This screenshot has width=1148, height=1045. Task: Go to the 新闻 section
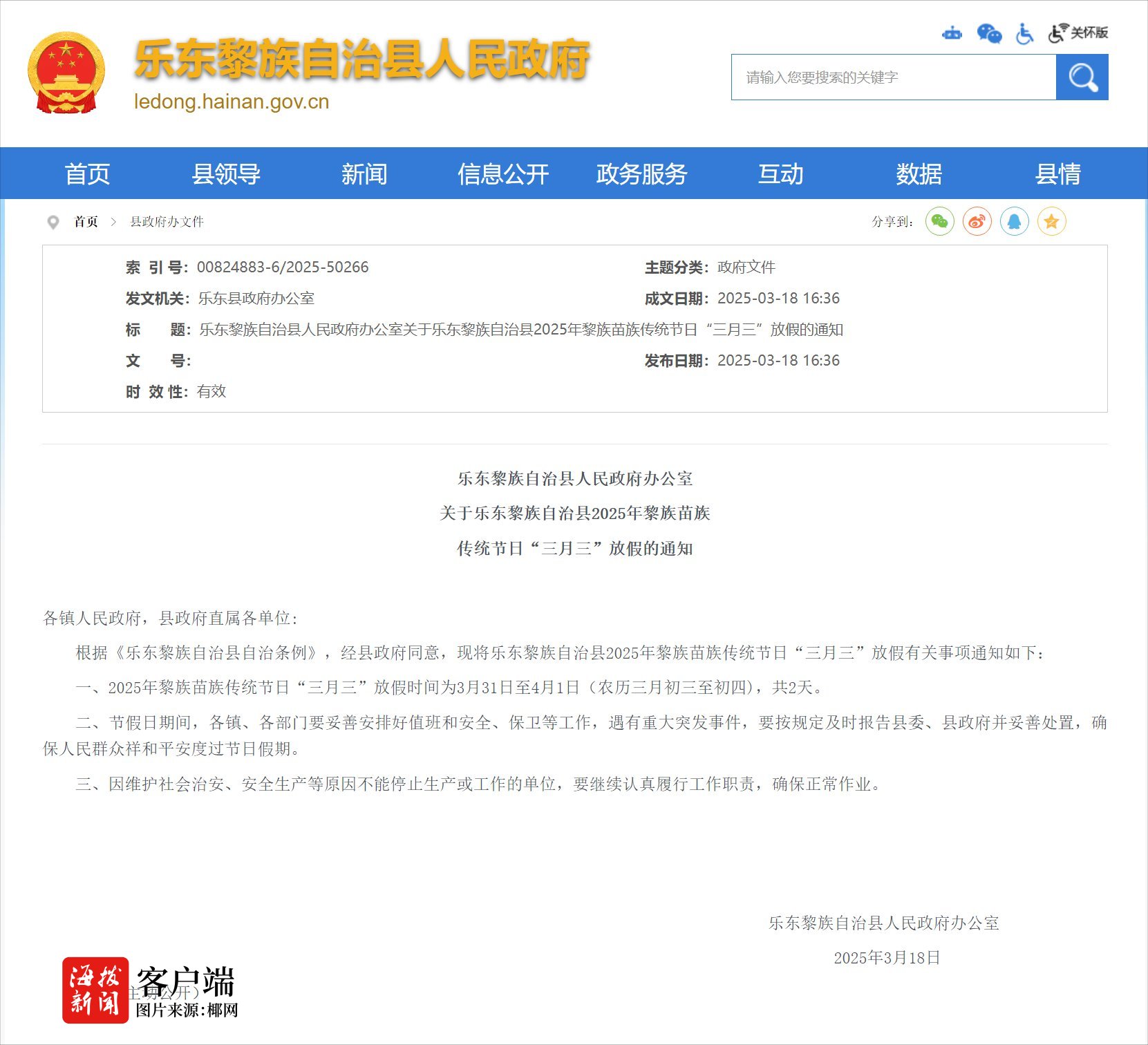364,173
